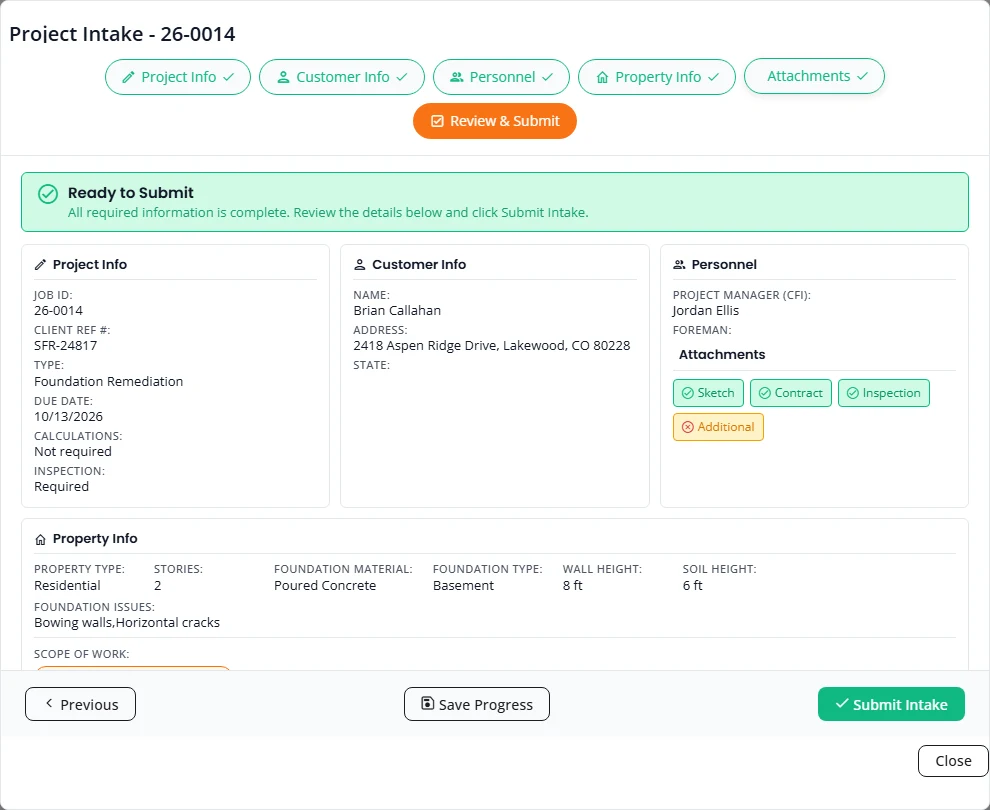
Task: Click the calculations value Not required
Action: [73, 452]
